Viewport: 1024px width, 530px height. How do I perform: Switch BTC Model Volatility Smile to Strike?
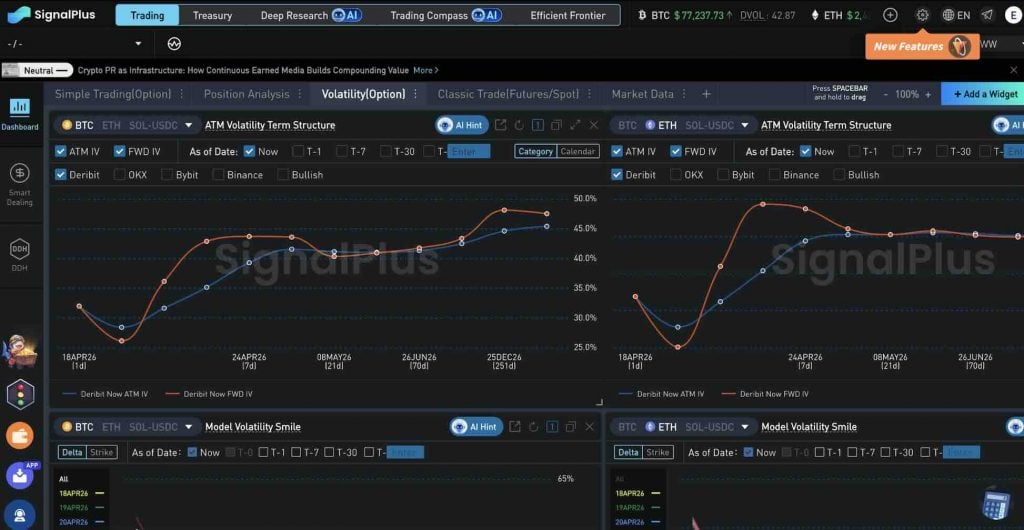(x=102, y=452)
